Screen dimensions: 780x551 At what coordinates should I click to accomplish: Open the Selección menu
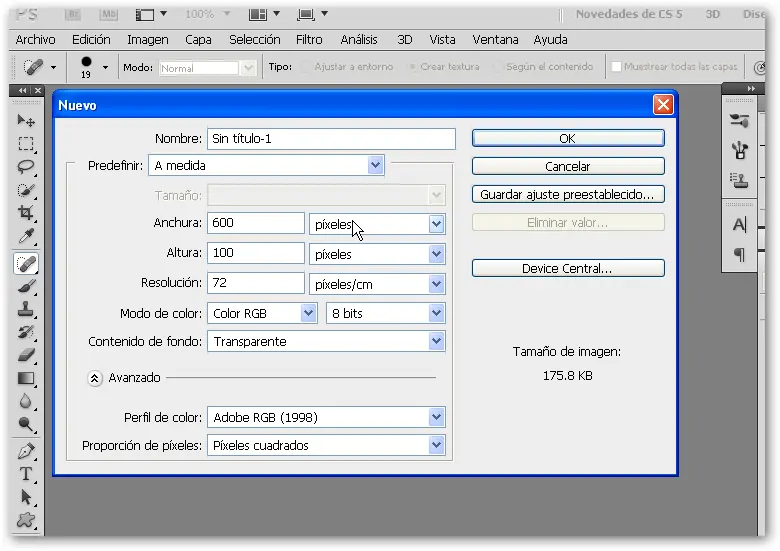click(x=255, y=39)
